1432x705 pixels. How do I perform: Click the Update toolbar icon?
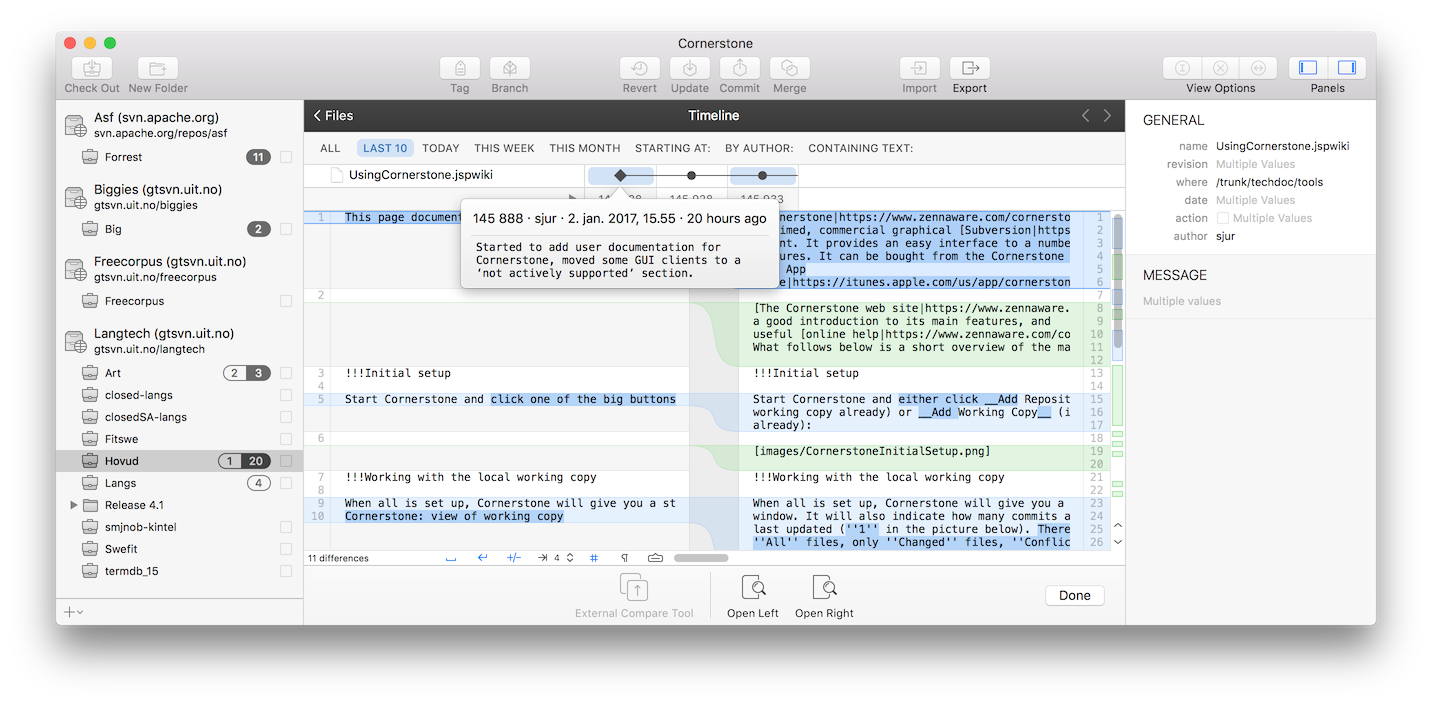pyautogui.click(x=690, y=68)
